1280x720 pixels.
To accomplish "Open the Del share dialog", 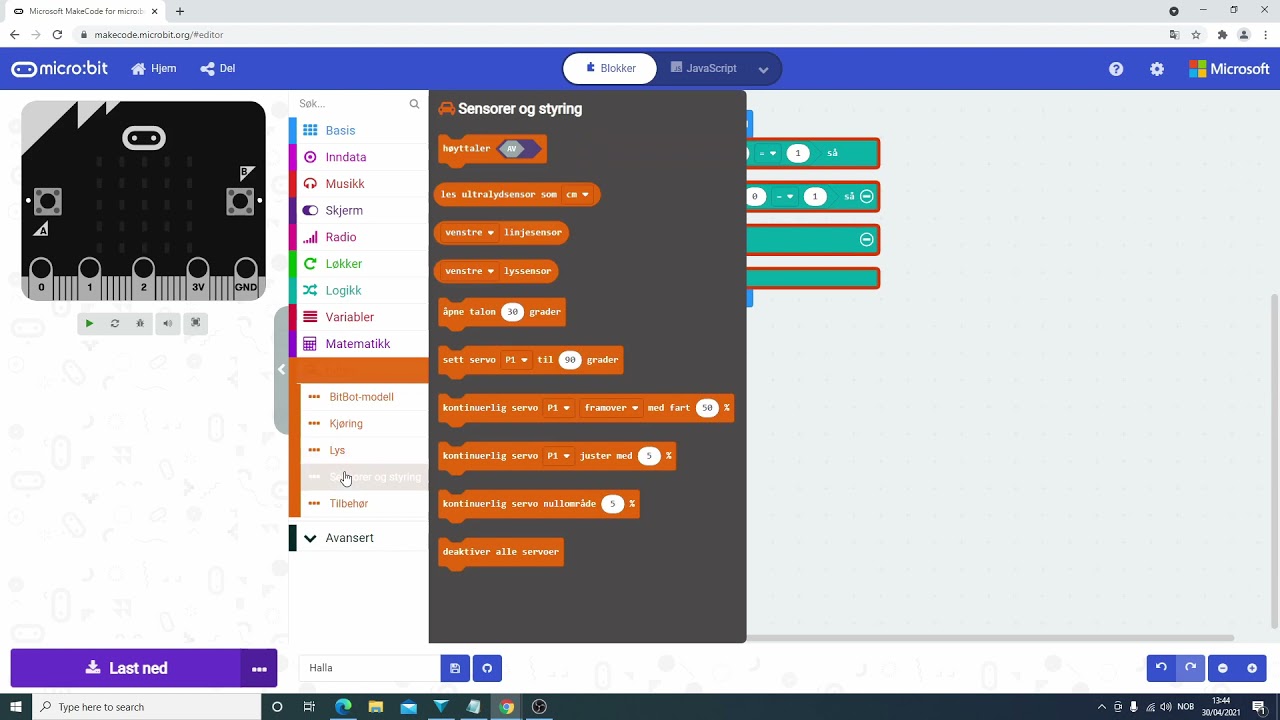I will click(218, 69).
